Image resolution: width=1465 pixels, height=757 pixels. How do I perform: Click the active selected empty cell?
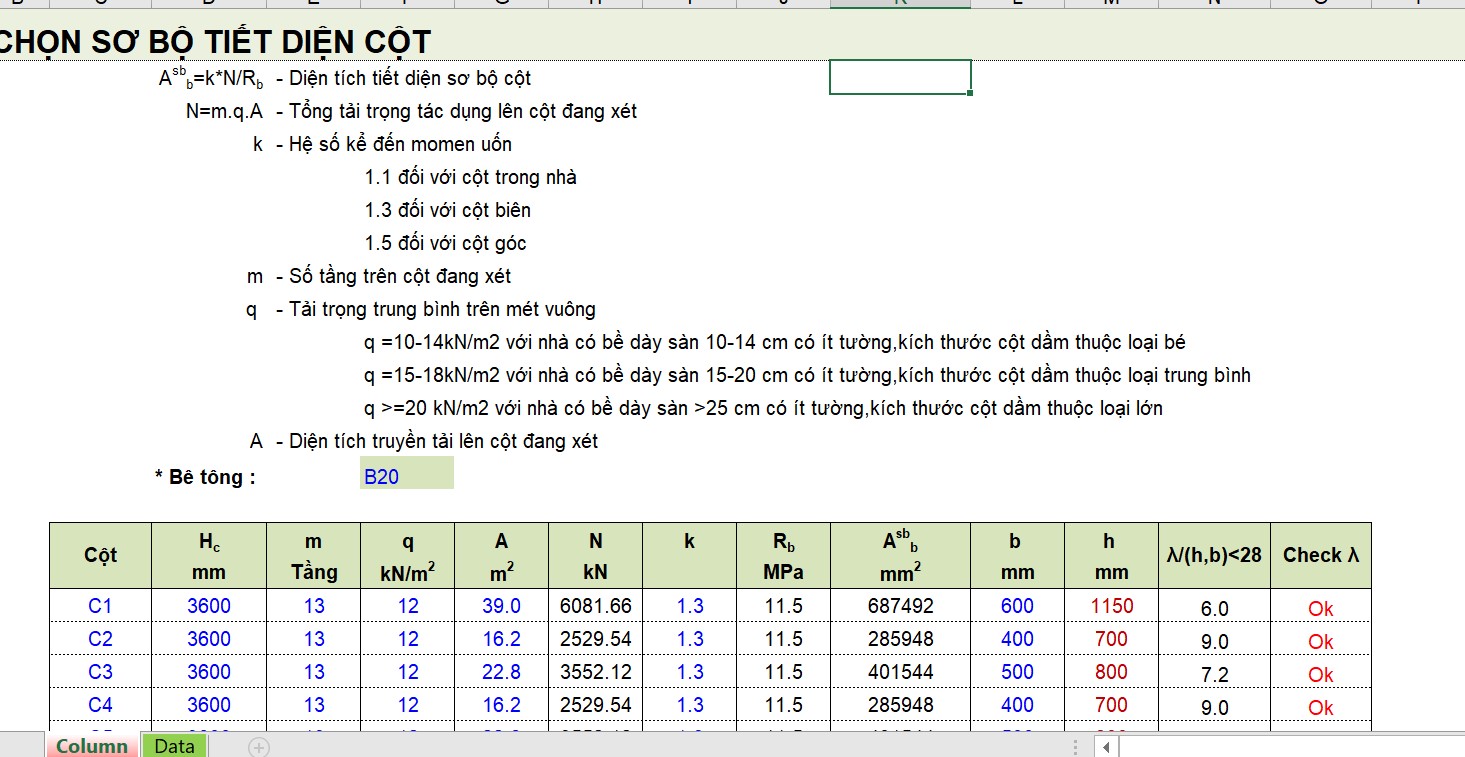(900, 78)
